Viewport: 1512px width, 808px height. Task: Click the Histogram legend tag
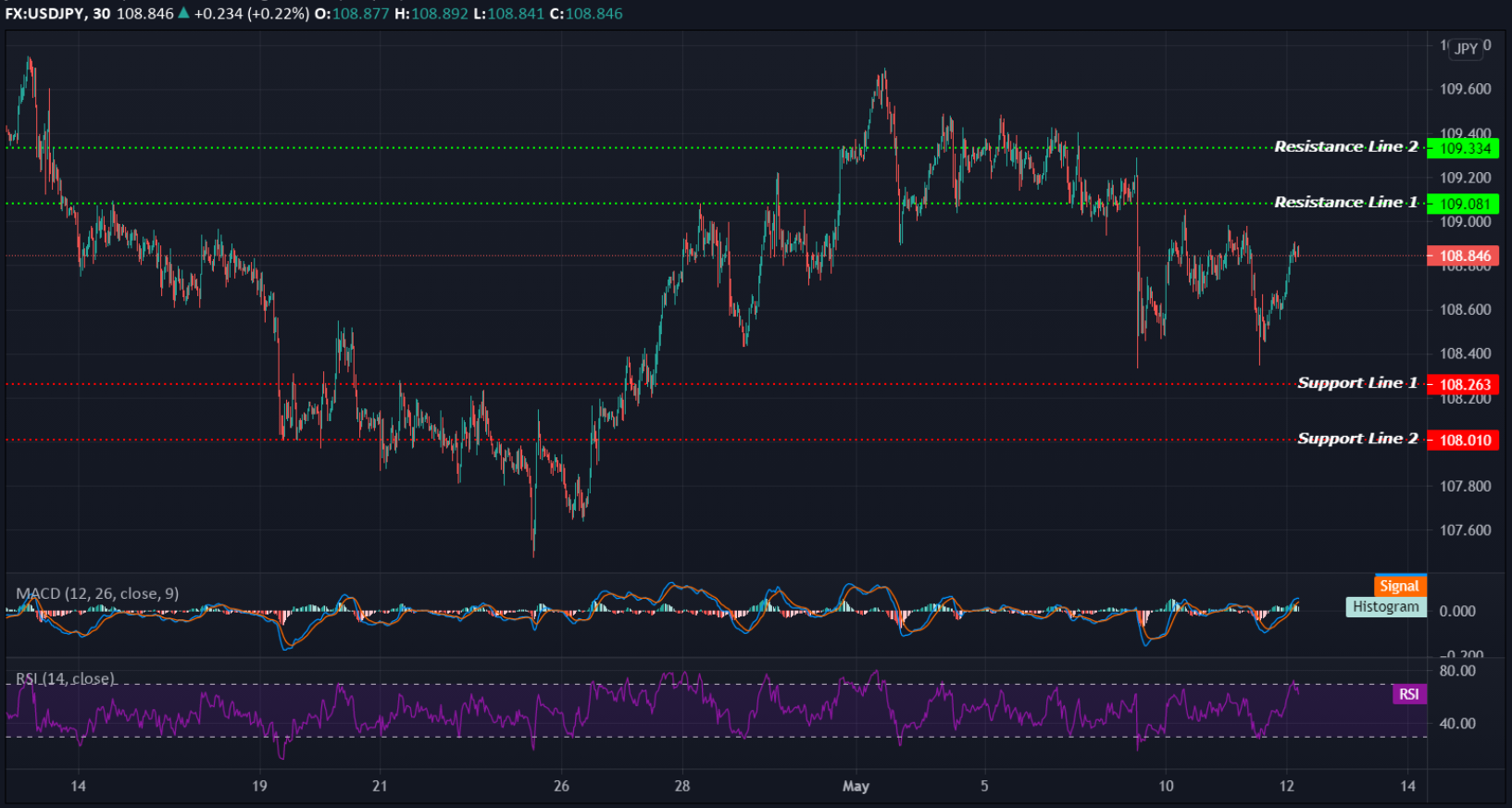(x=1386, y=607)
